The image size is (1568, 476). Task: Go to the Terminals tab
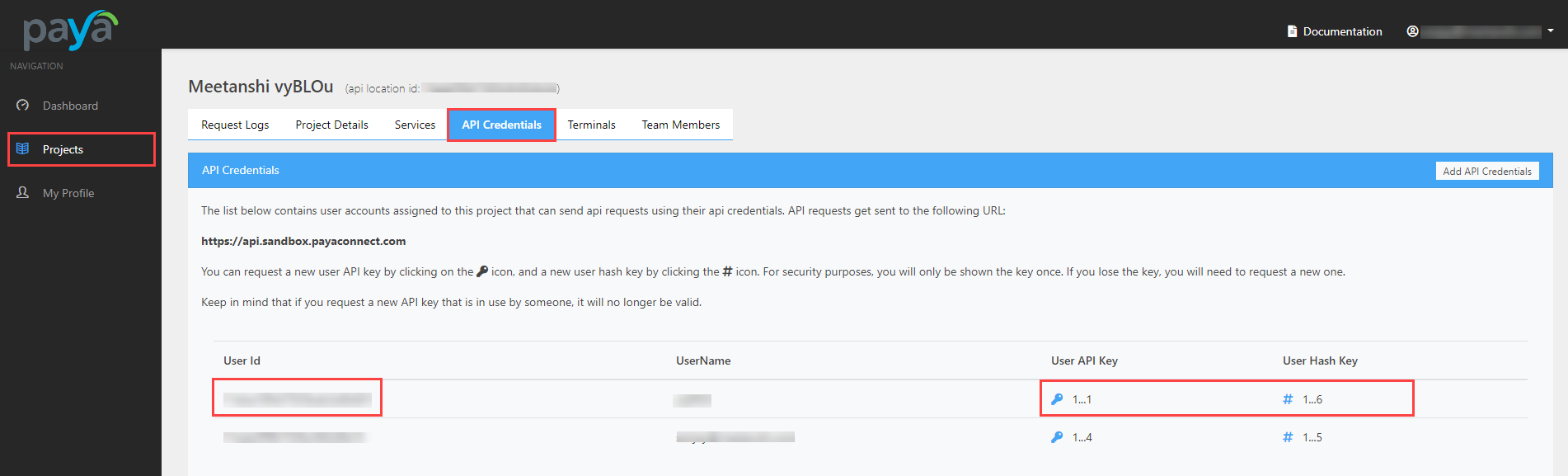[591, 125]
